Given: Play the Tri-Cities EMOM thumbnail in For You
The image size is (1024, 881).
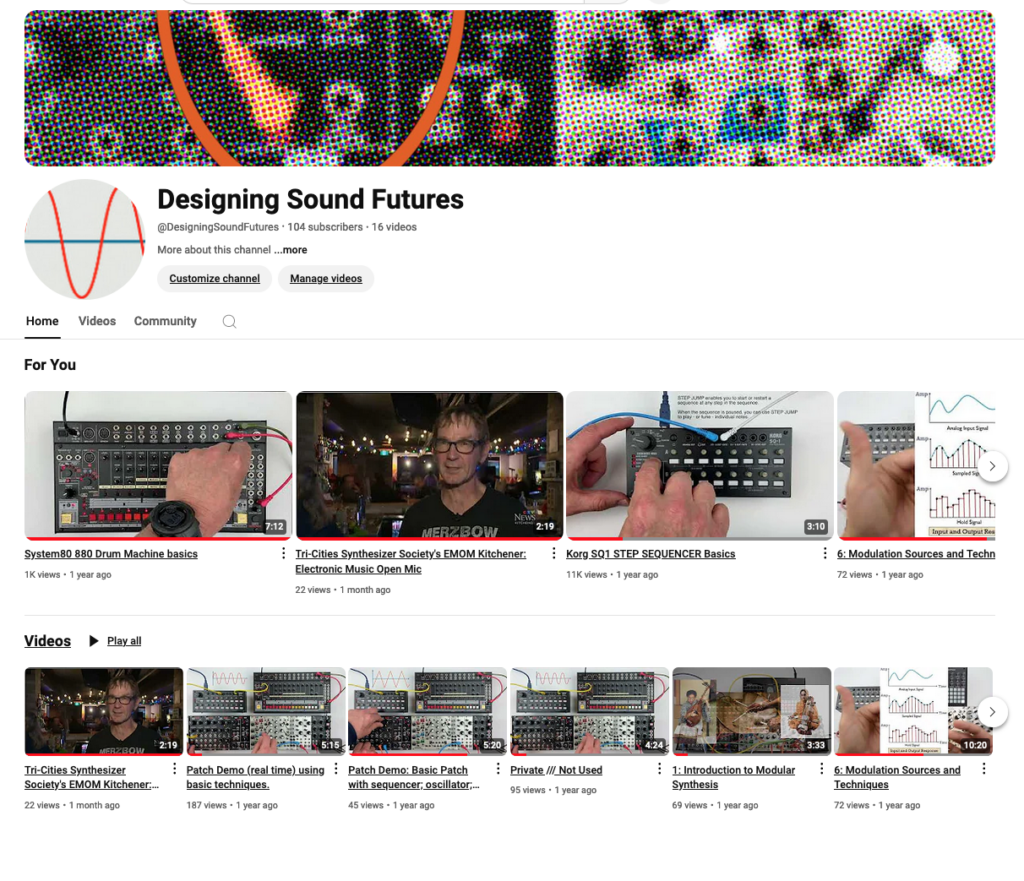Looking at the screenshot, I should pyautogui.click(x=429, y=466).
